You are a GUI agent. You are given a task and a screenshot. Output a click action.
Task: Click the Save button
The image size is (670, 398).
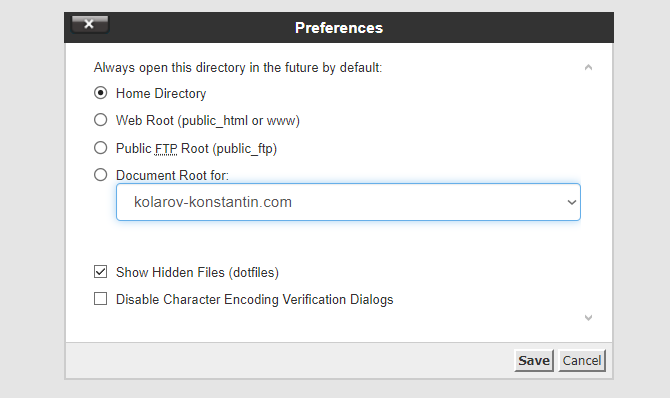(534, 360)
